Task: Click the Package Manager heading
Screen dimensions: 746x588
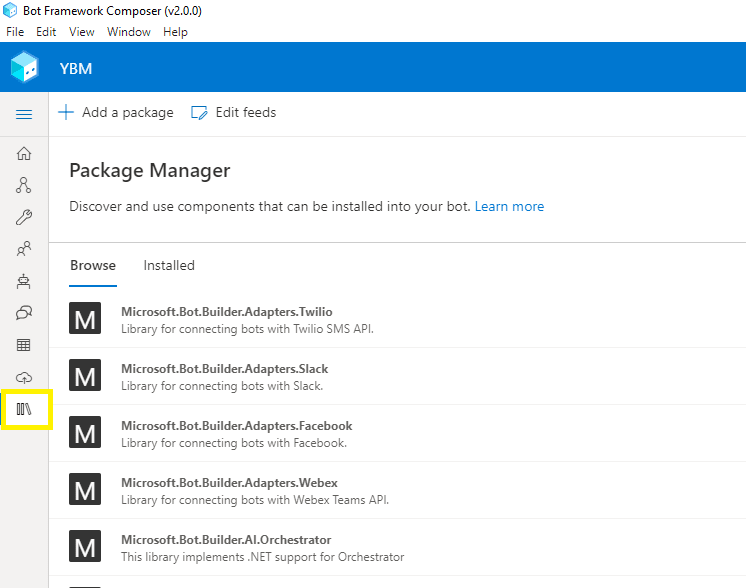Action: click(x=150, y=171)
